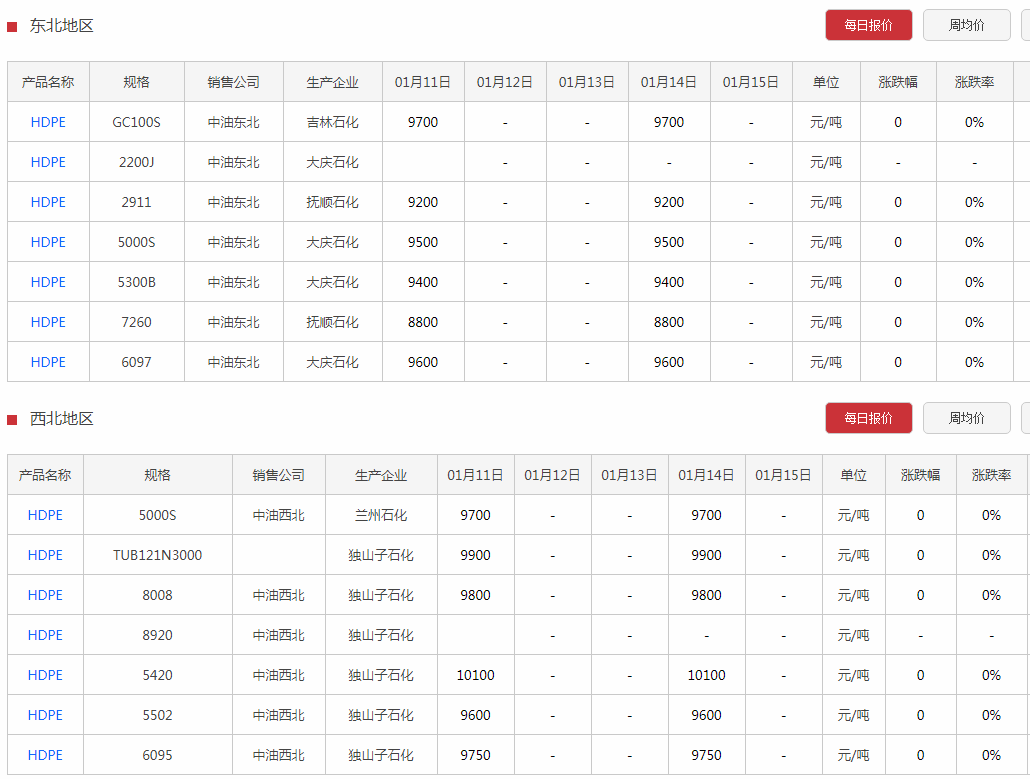Click 东北地区 section heading
This screenshot has width=1030, height=779.
[62, 26]
